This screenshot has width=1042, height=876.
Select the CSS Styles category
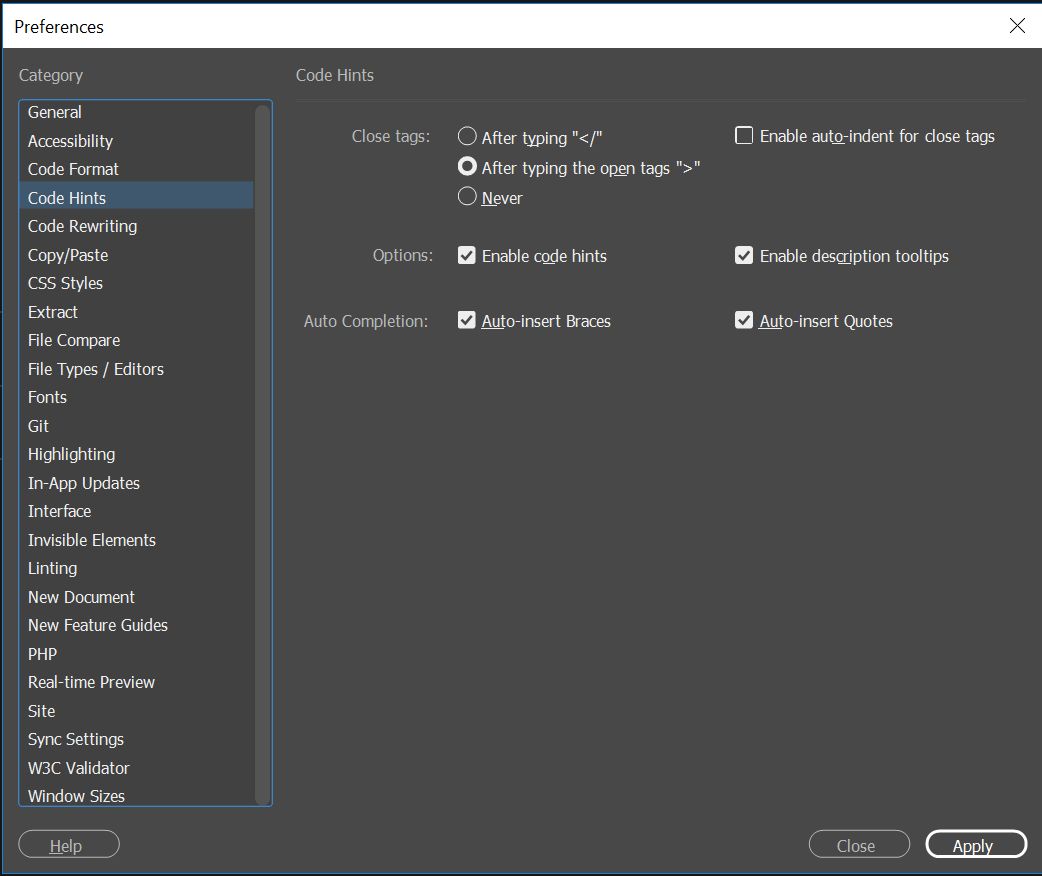65,283
